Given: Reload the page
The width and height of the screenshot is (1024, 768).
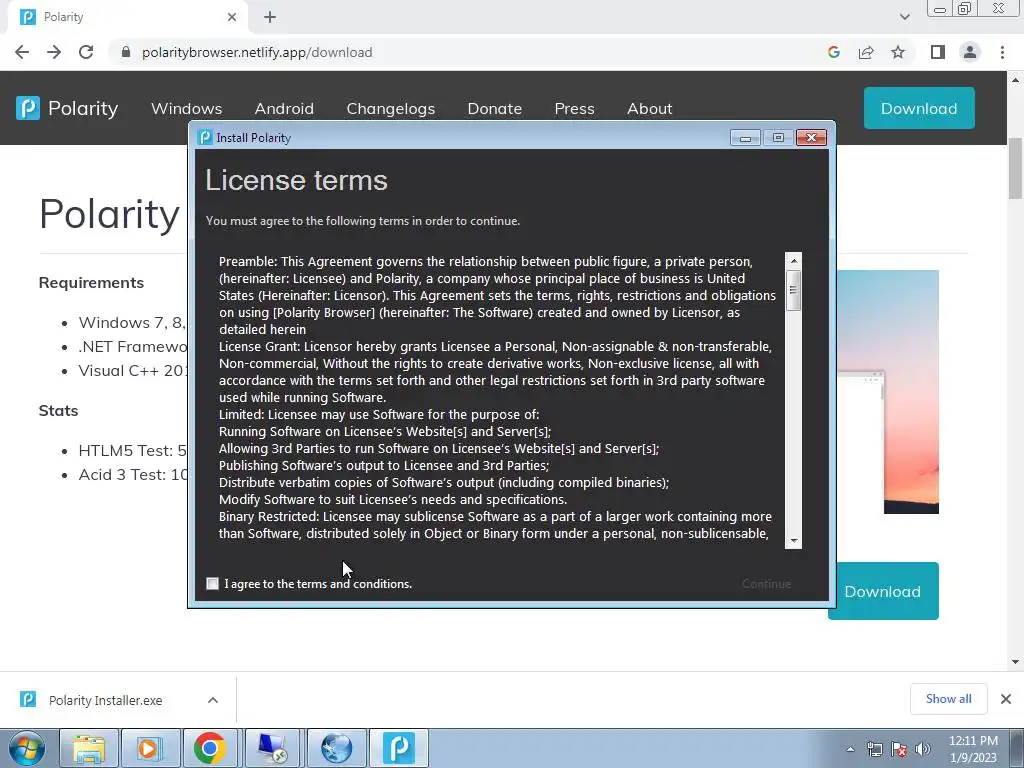Looking at the screenshot, I should pyautogui.click(x=86, y=52).
